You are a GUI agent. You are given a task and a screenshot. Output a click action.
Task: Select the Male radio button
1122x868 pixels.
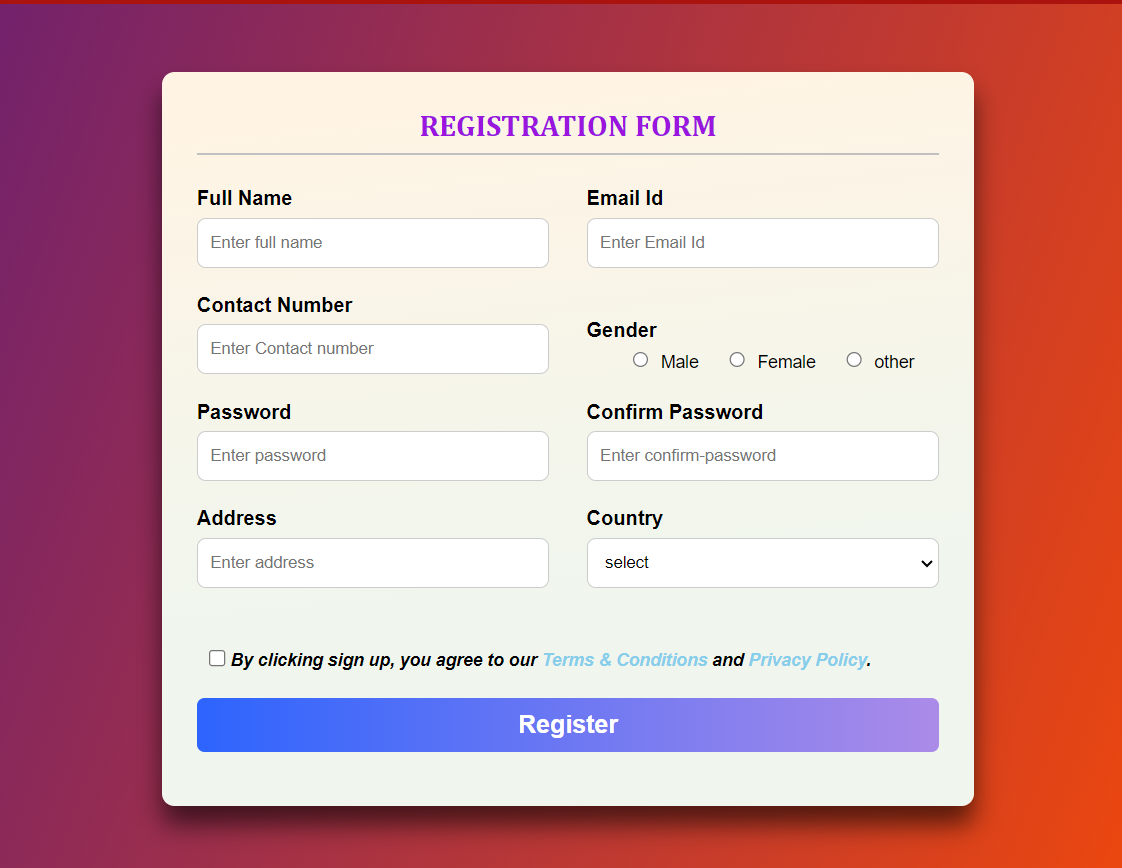[x=641, y=360]
